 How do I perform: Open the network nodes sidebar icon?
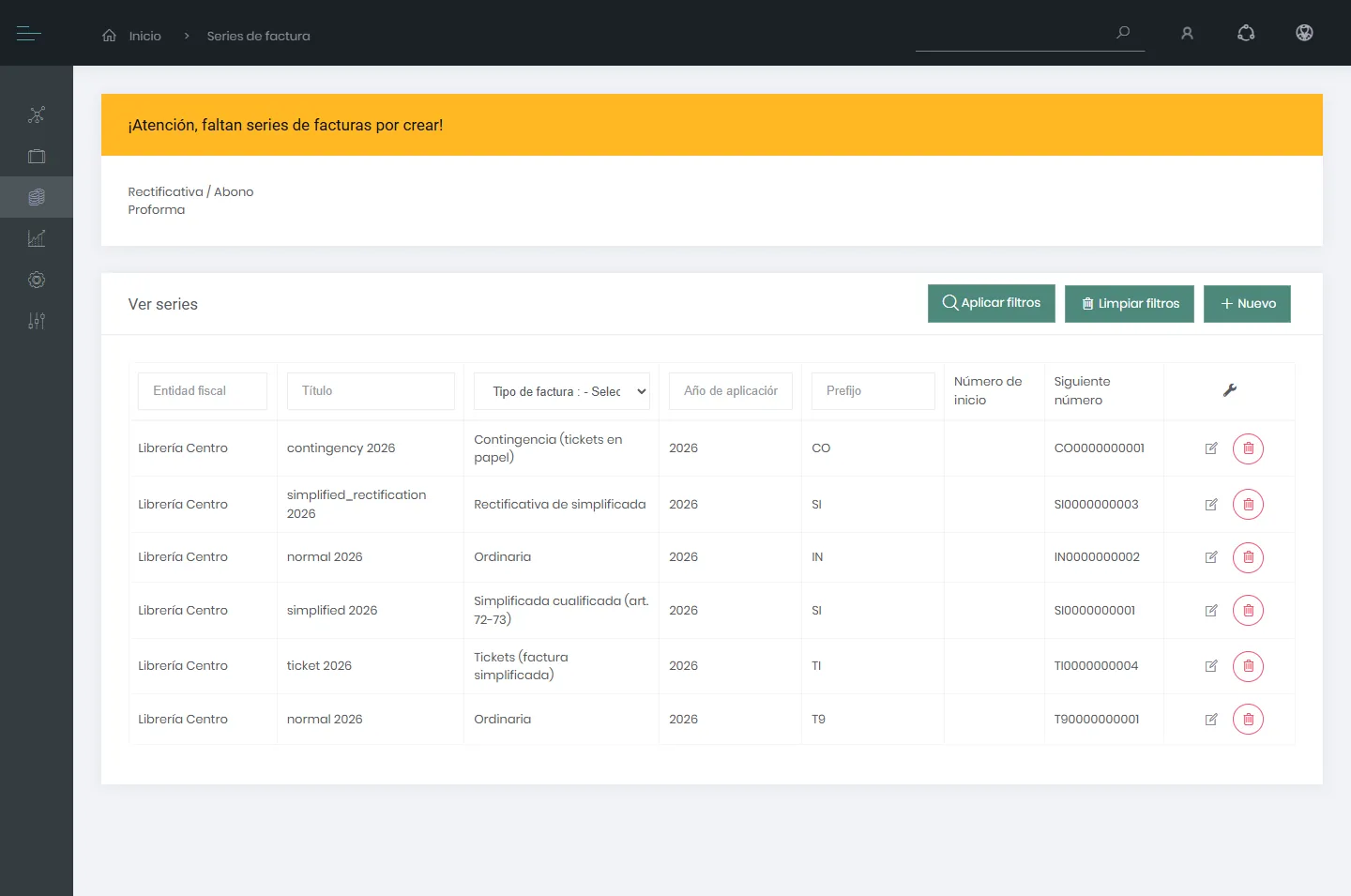pos(37,115)
